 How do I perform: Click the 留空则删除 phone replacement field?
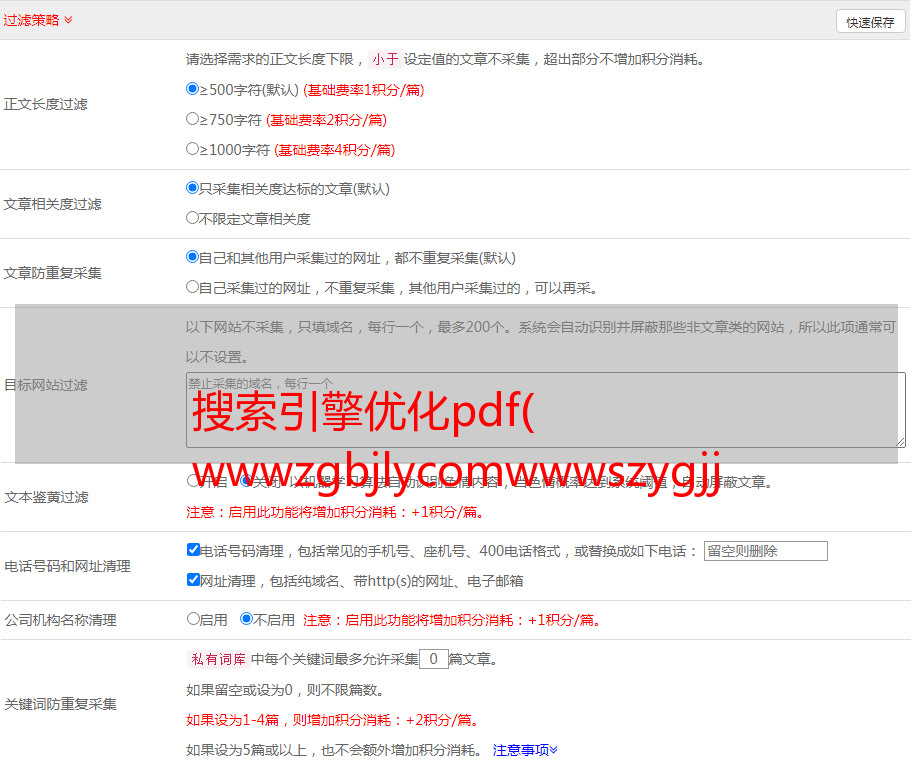pos(765,551)
